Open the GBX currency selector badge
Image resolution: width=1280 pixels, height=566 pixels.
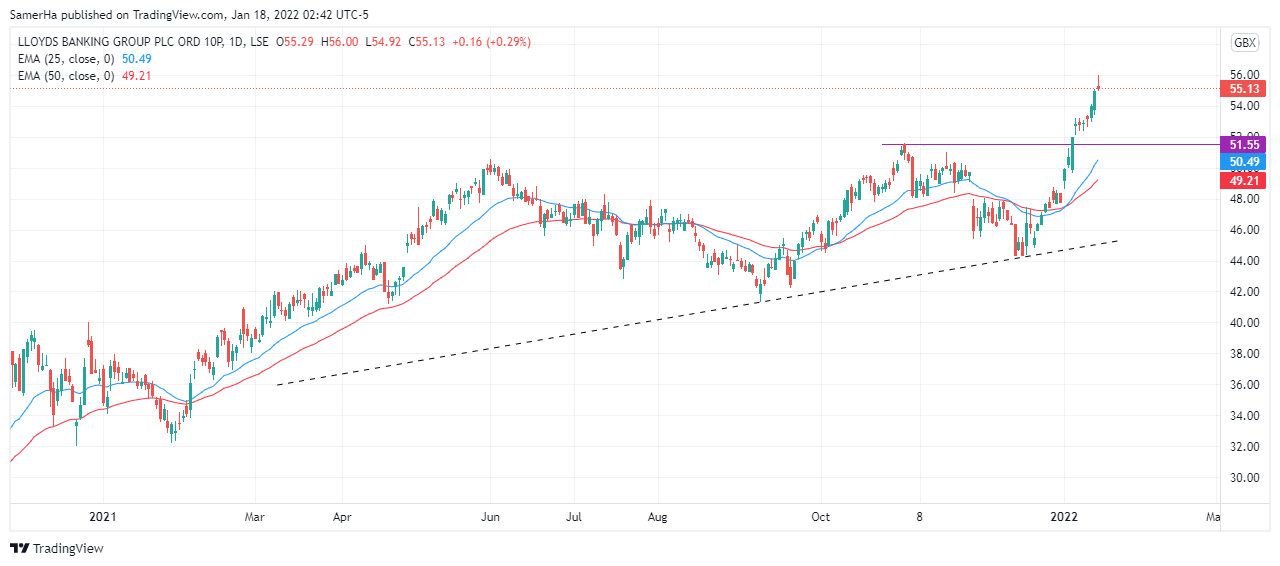point(1244,42)
